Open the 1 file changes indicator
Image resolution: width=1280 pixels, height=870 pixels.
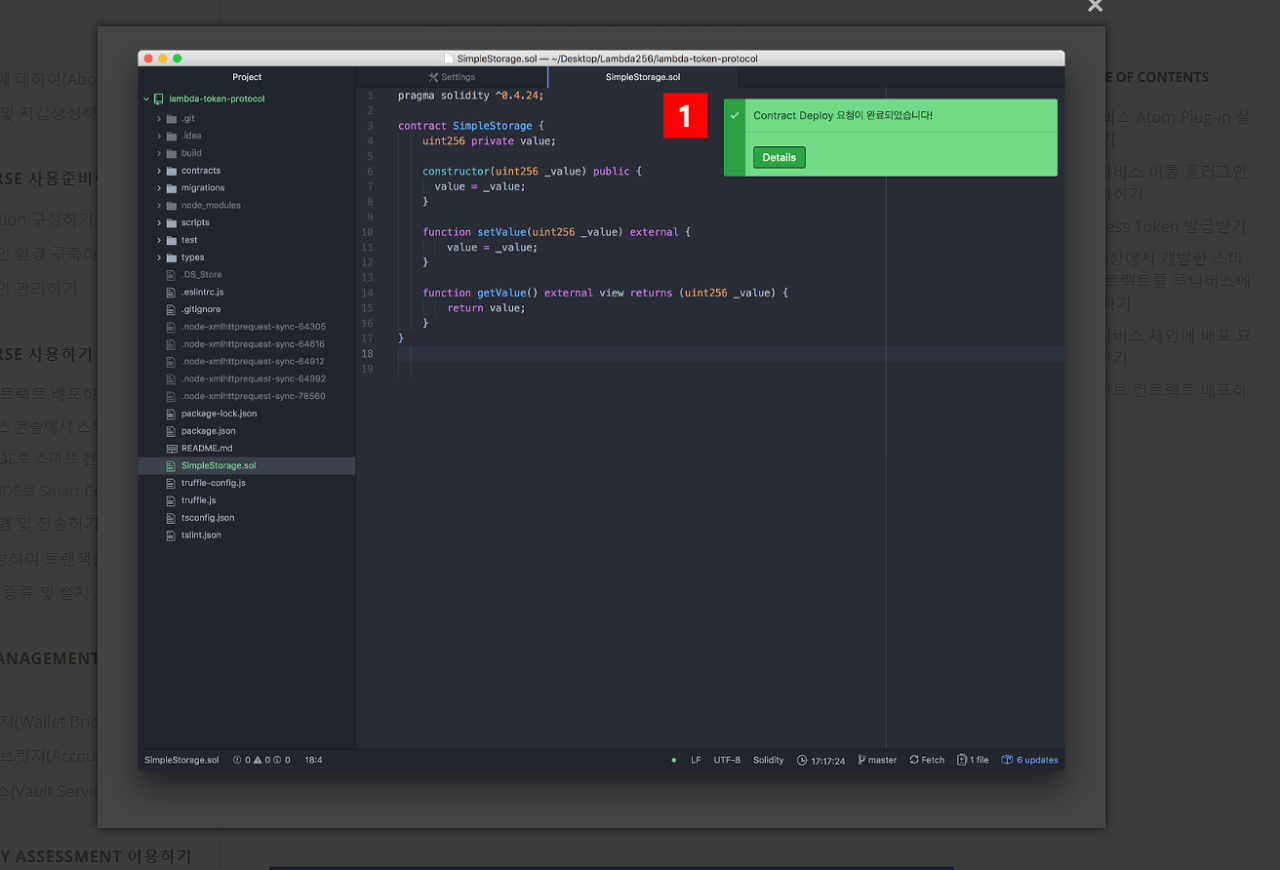click(961, 760)
